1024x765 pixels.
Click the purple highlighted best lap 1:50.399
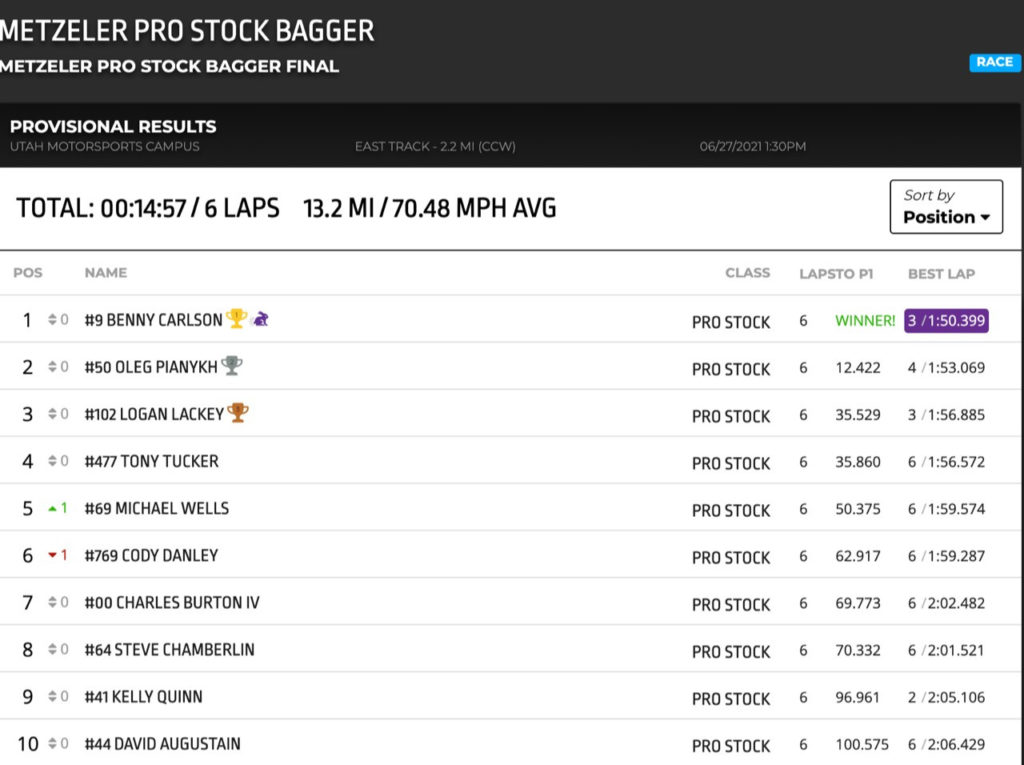[946, 321]
